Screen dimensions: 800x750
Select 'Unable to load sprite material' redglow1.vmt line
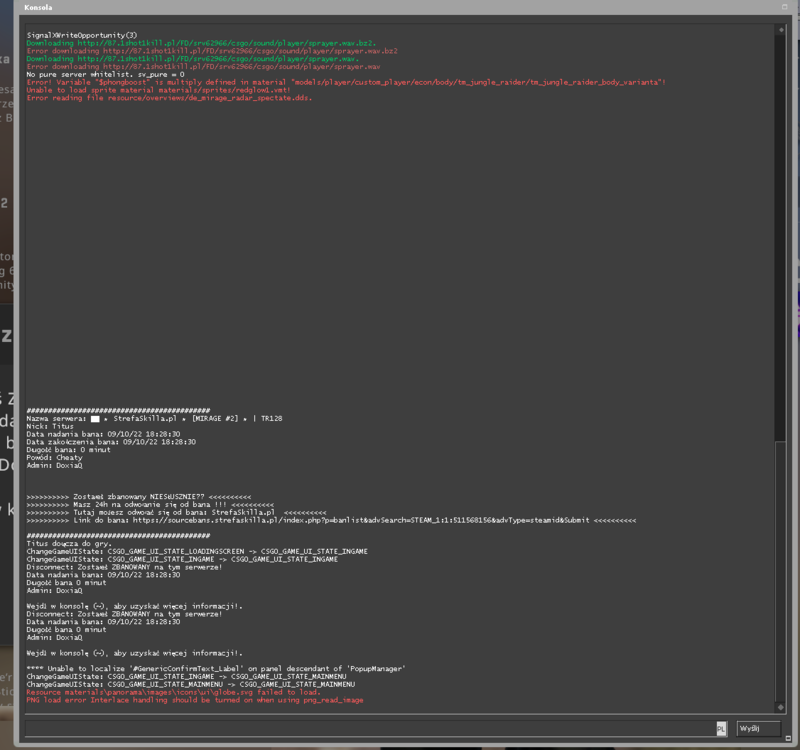159,90
